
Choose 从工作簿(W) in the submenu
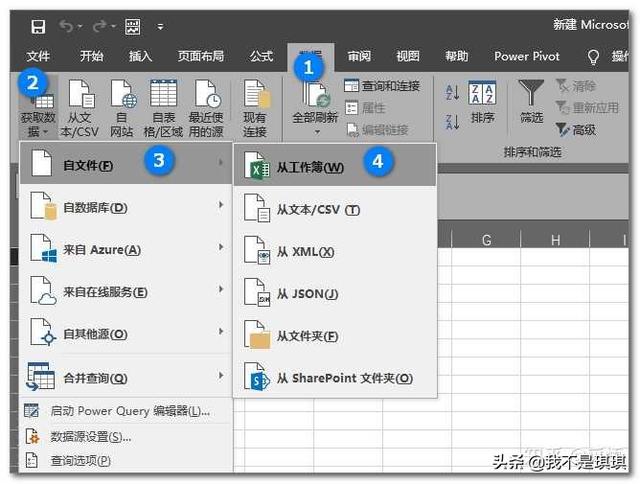[x=335, y=166]
